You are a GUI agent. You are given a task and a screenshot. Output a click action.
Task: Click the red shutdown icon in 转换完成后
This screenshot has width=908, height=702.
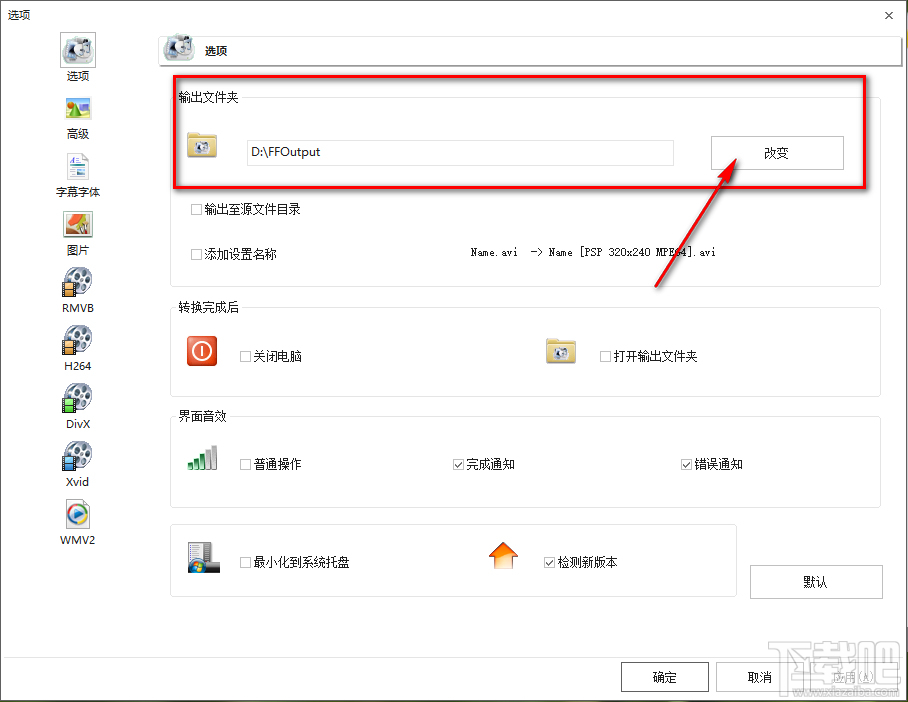[x=201, y=352]
